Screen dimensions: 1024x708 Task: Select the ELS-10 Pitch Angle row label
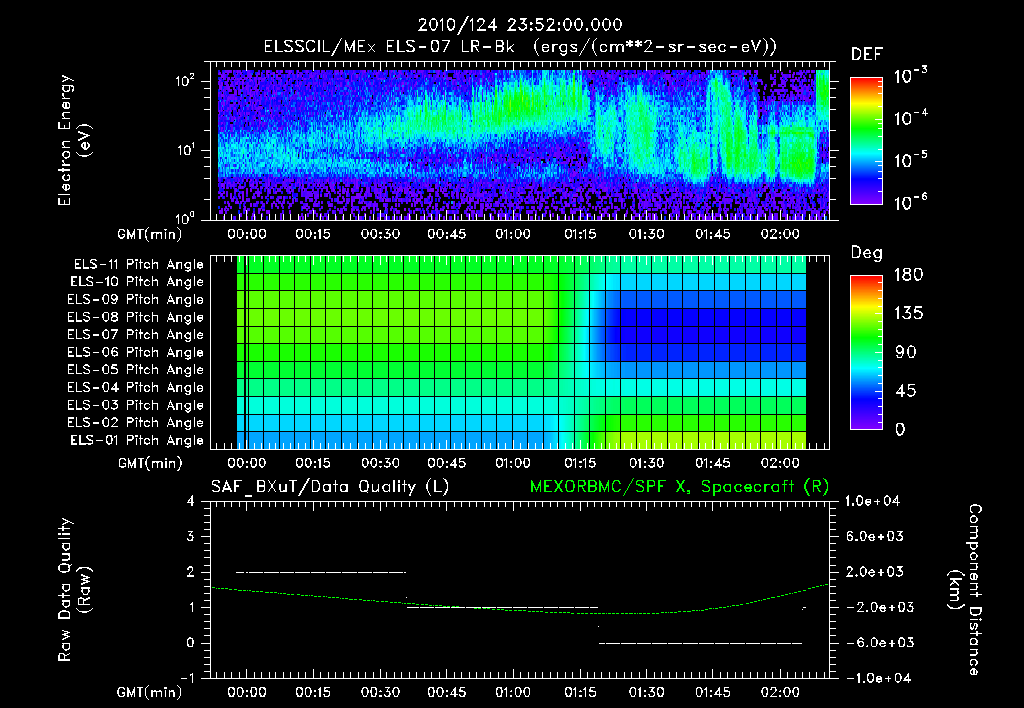pos(137,282)
